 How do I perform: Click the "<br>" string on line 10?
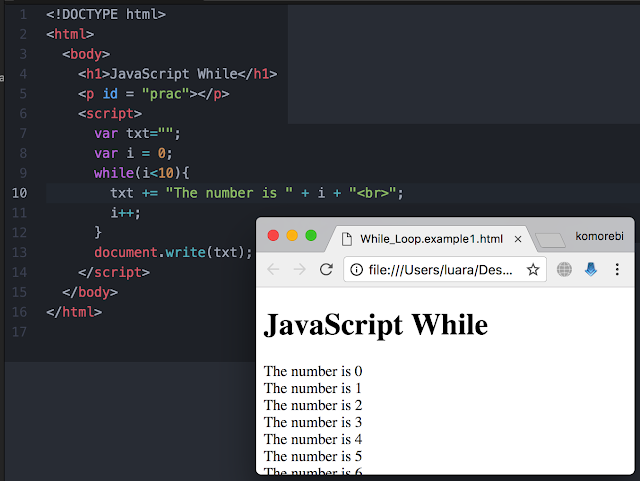[372, 193]
